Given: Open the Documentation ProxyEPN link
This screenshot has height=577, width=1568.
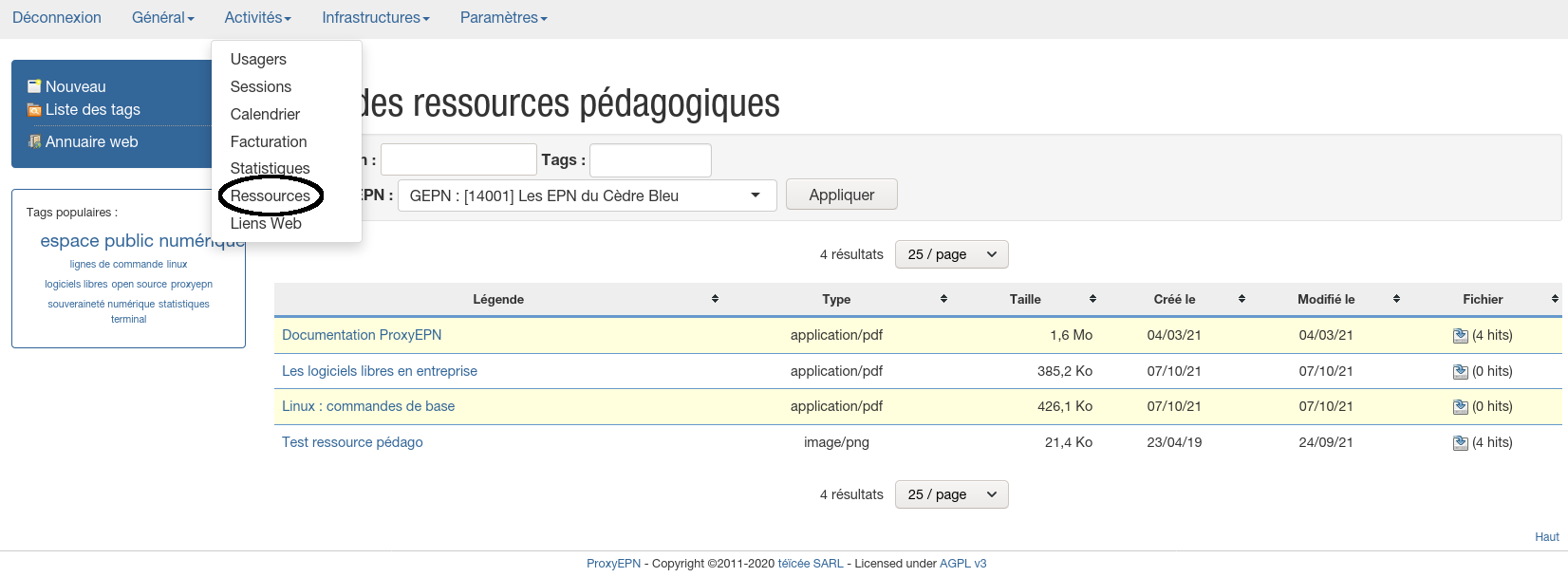Looking at the screenshot, I should (362, 335).
